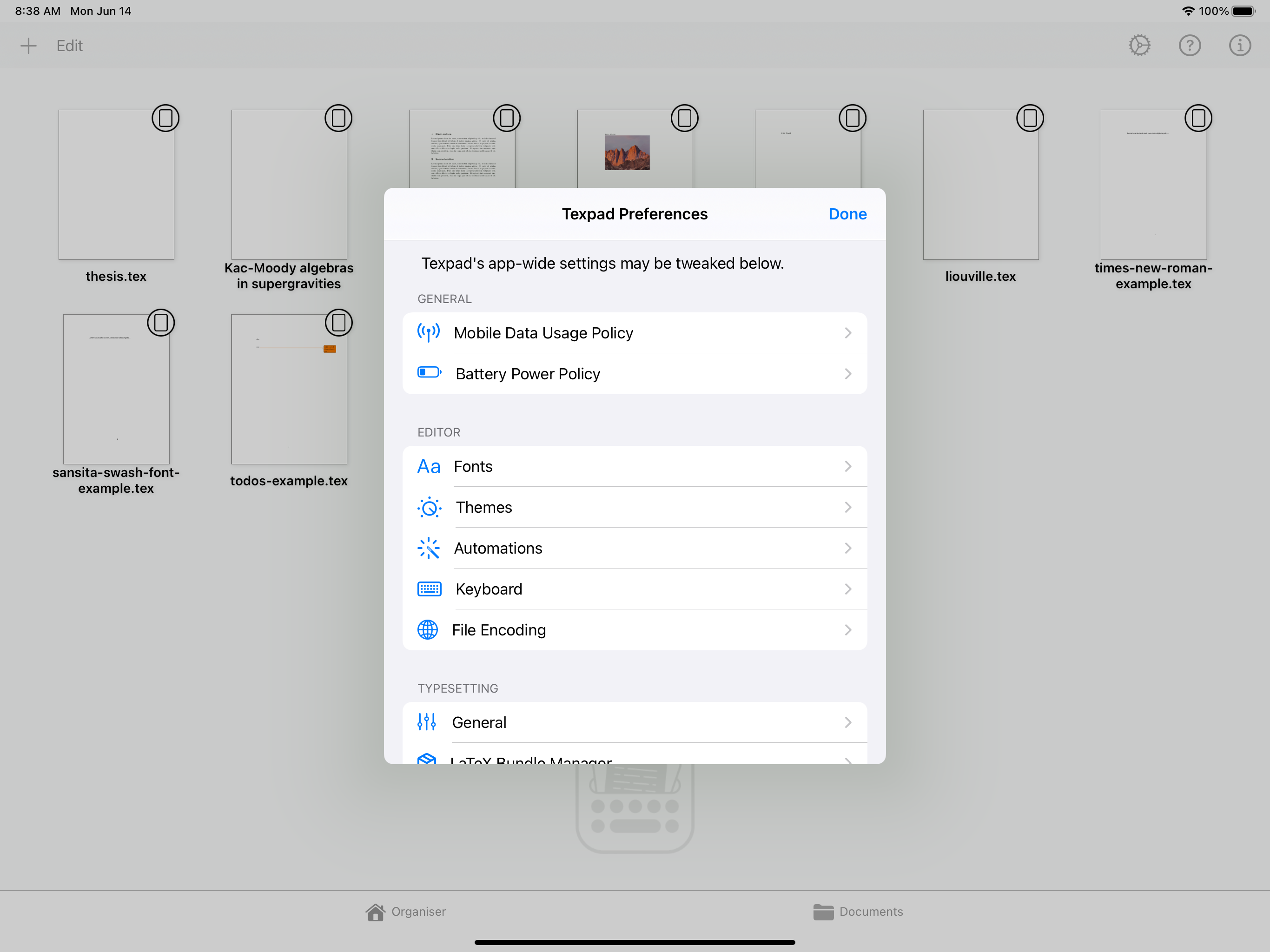The image size is (1270, 952).
Task: Tap the Keyboard icon in preferences
Action: (x=430, y=589)
